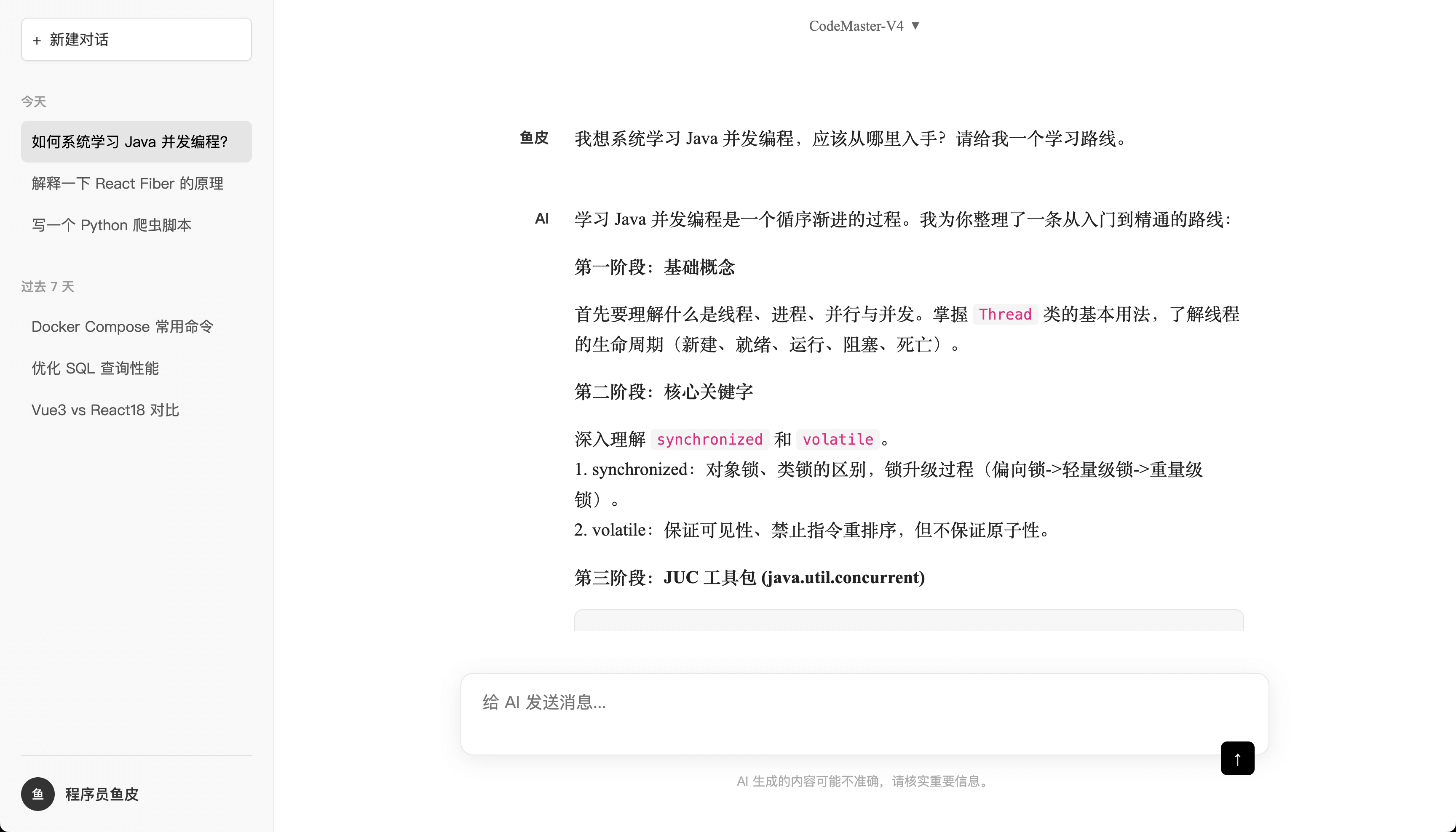Open the CodeMaster-V4 model dropdown
The height and width of the screenshot is (832, 1456).
click(x=856, y=26)
